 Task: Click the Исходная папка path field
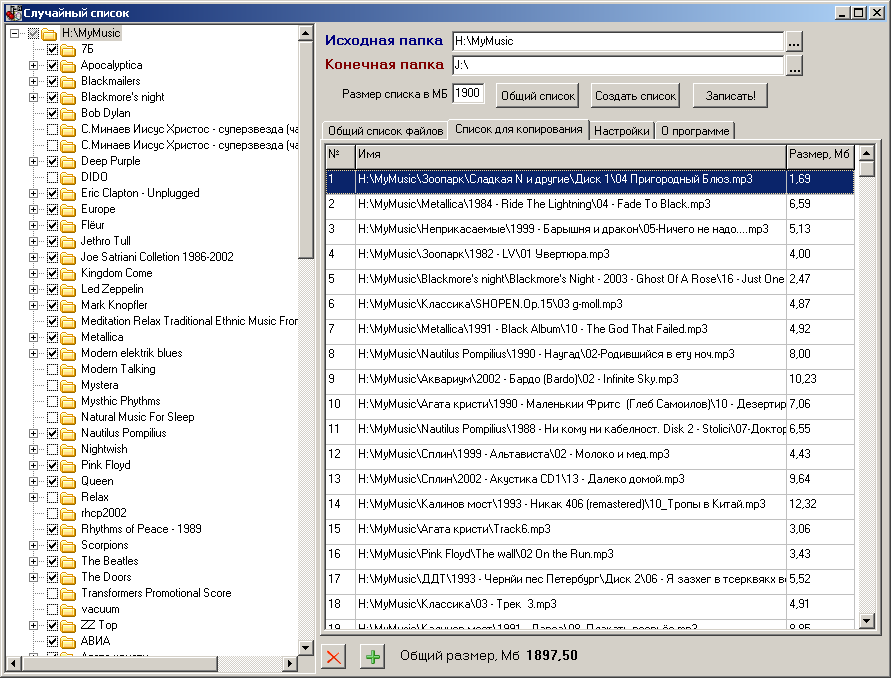[618, 41]
